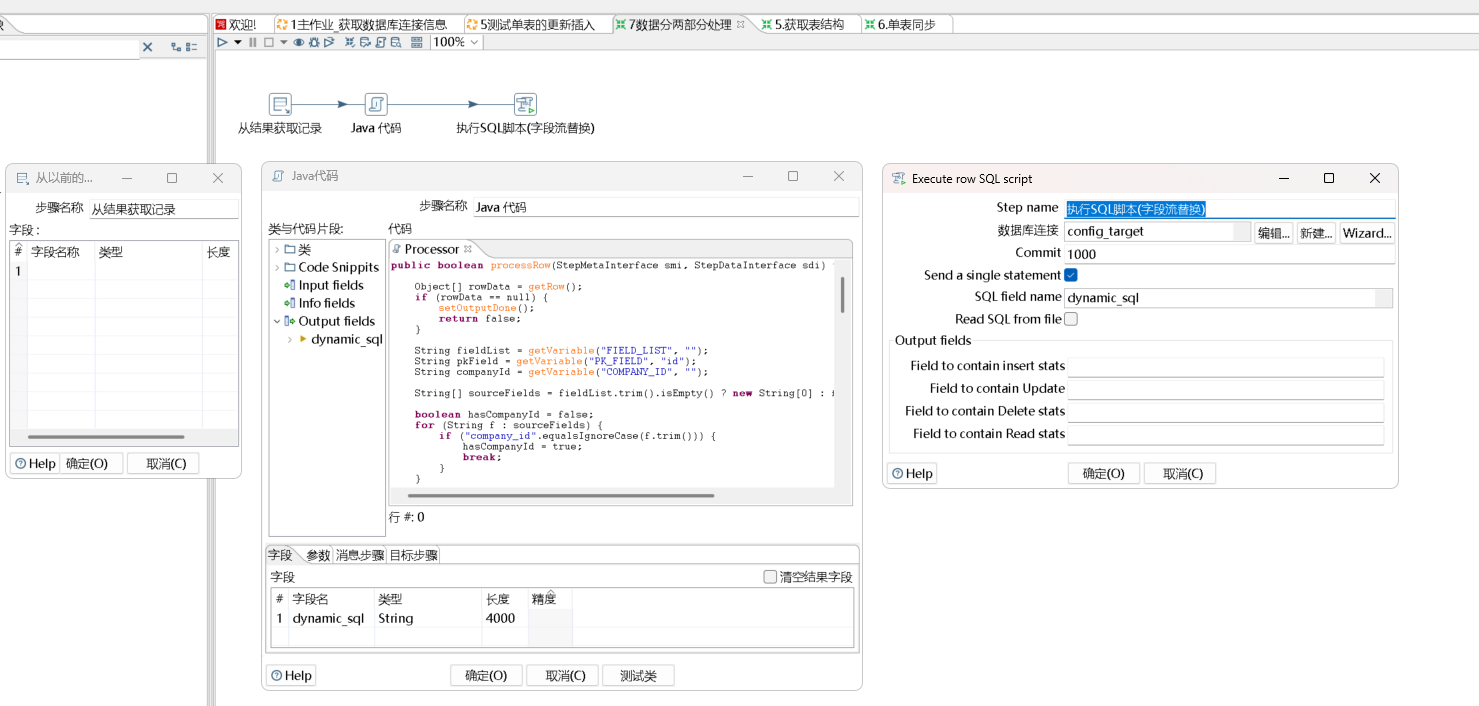The height and width of the screenshot is (706, 1479).
Task: Show the execution results pane
Action: (417, 42)
